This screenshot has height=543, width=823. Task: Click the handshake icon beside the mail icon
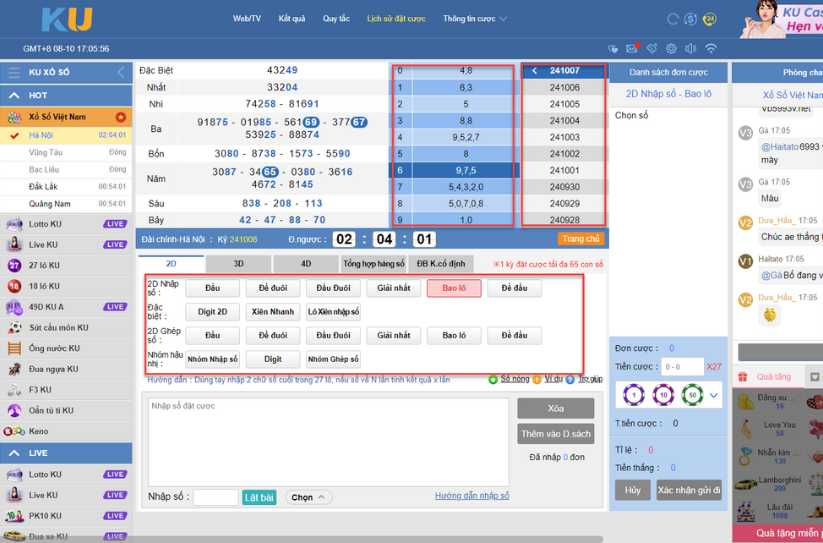[x=651, y=48]
